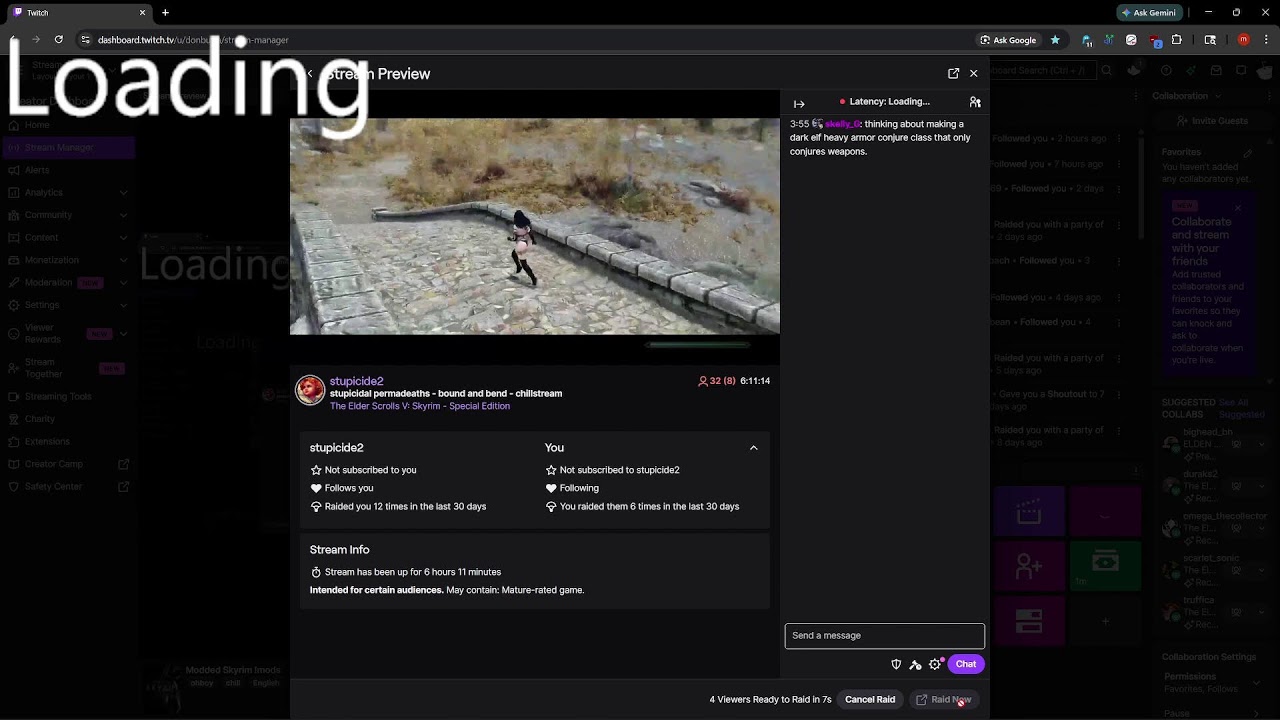This screenshot has width=1280, height=720.
Task: Click Ask Gemini button
Action: 1148,13
